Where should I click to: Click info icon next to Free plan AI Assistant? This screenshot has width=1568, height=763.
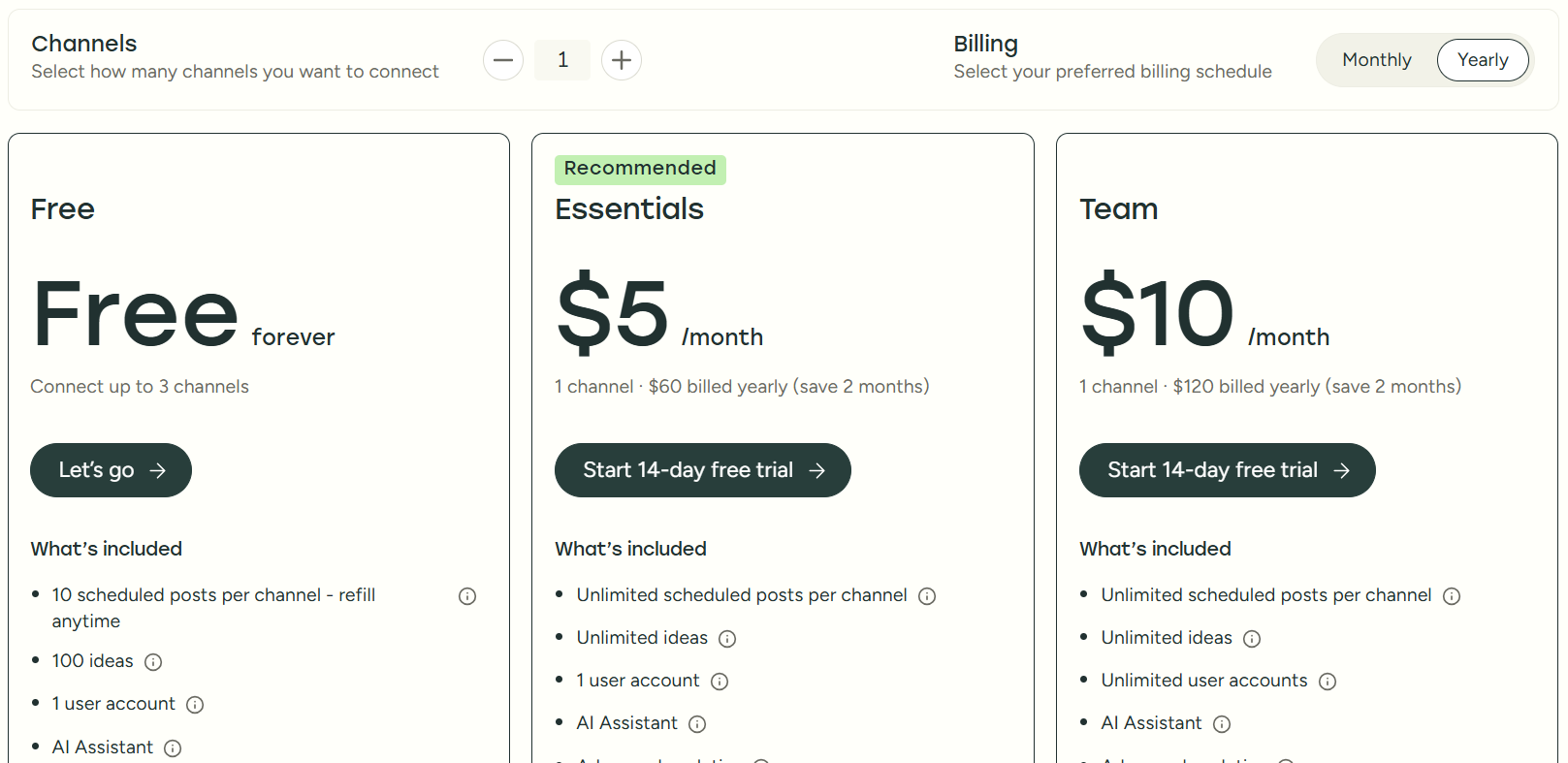173,748
